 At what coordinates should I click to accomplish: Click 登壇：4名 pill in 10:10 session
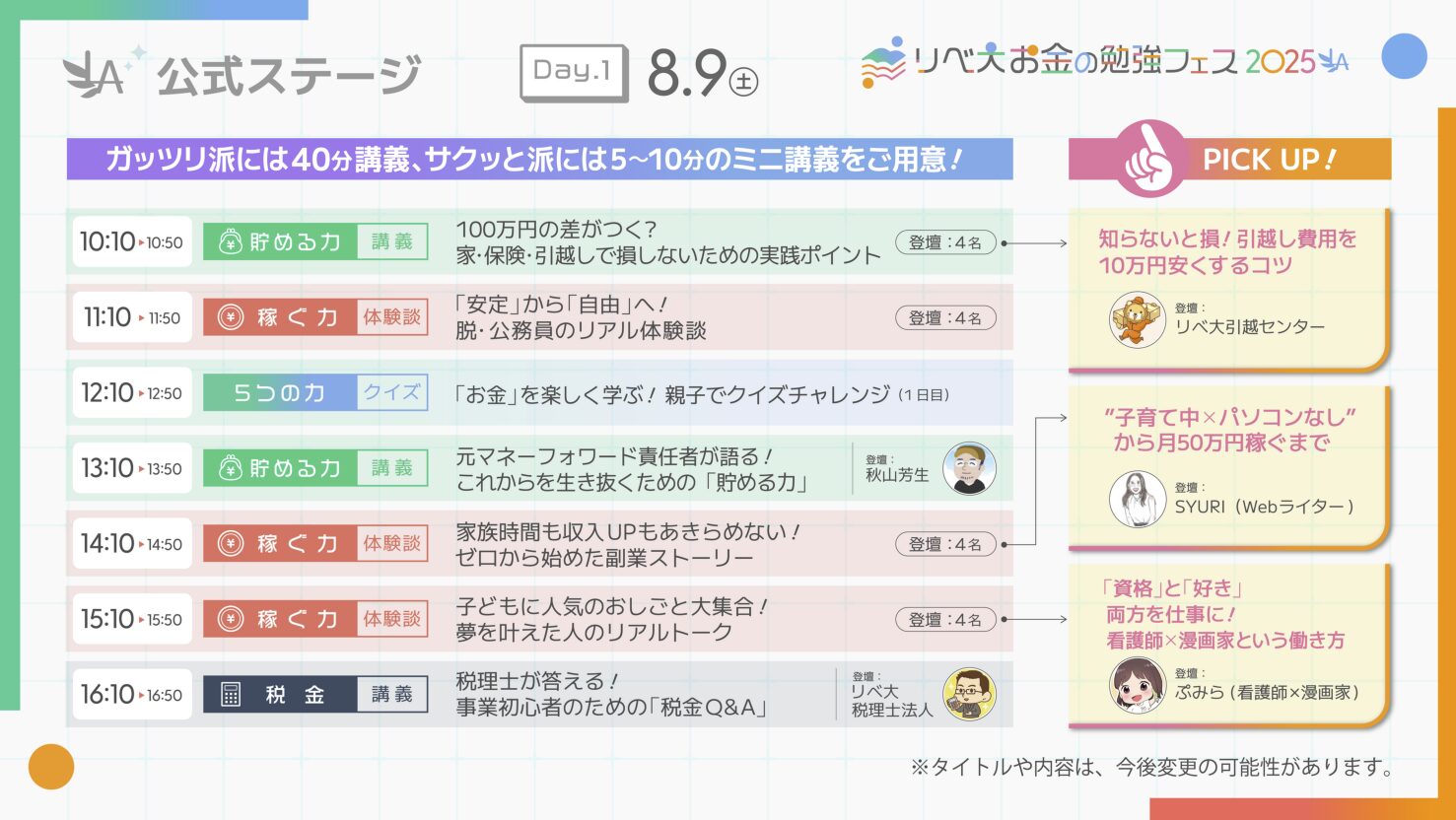coord(945,242)
